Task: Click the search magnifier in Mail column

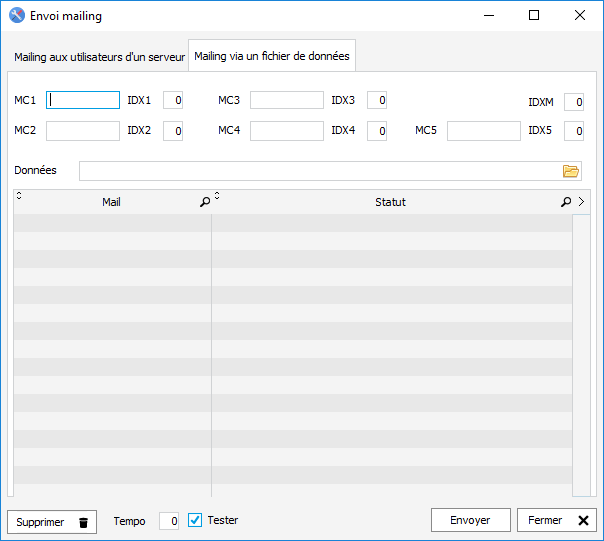Action: coord(205,202)
